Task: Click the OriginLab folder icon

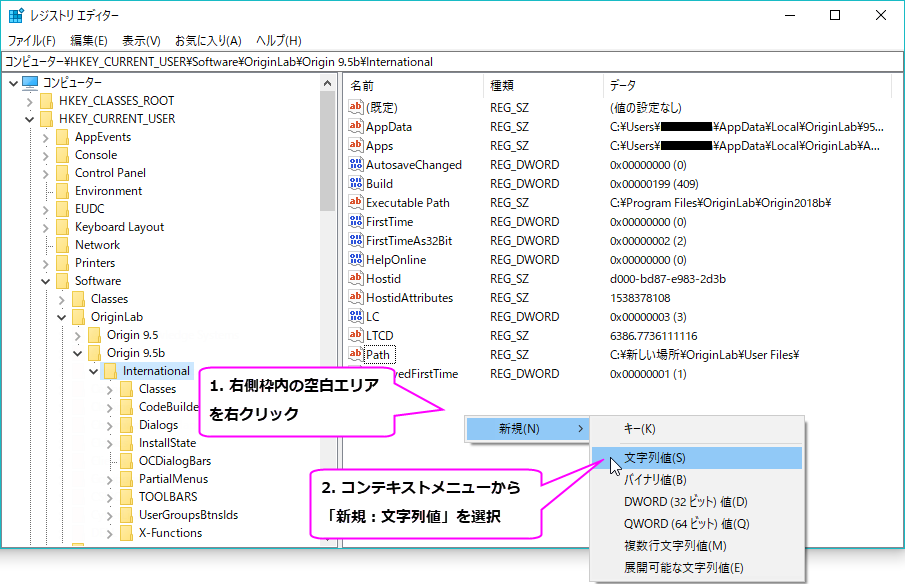Action: click(x=78, y=317)
